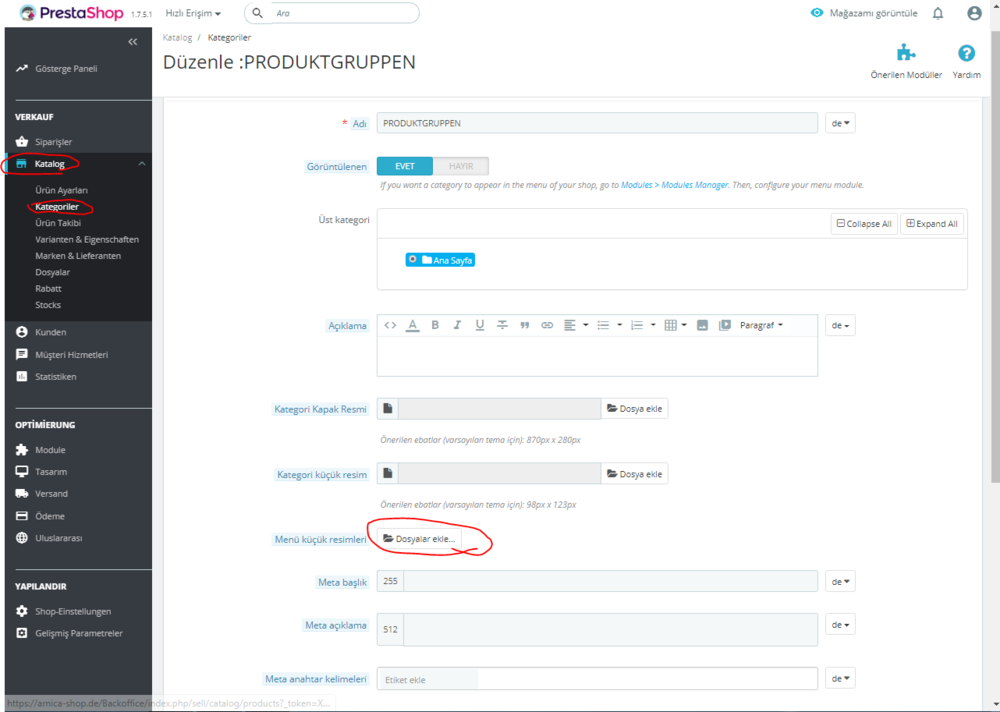Click Dosya ekle for Kategori Kapak Resmi
Screen dimensions: 1000x712
(x=635, y=408)
